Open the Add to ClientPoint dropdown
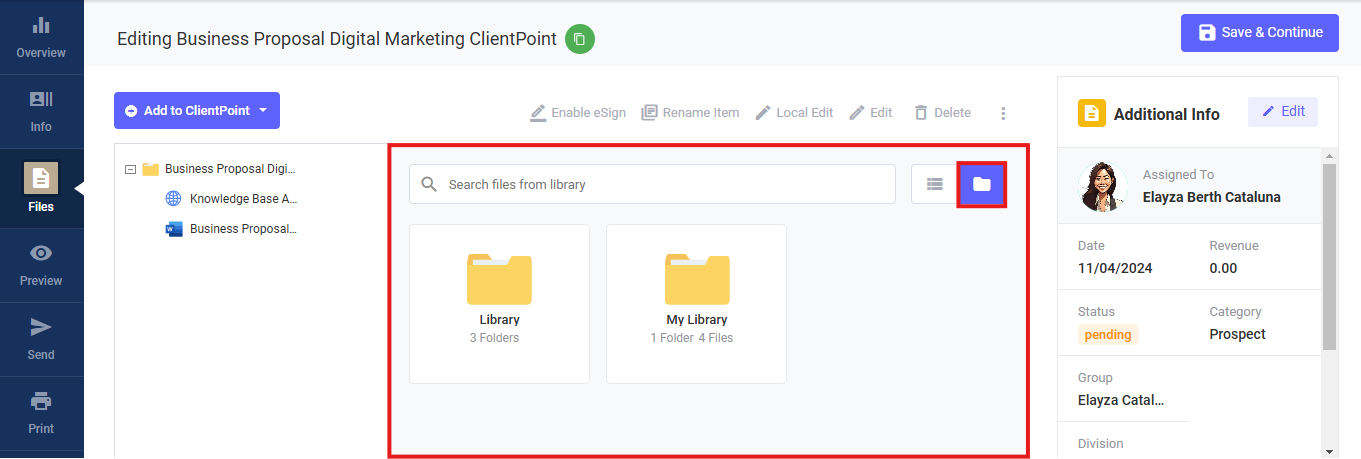The width and height of the screenshot is (1361, 459). pos(197,111)
